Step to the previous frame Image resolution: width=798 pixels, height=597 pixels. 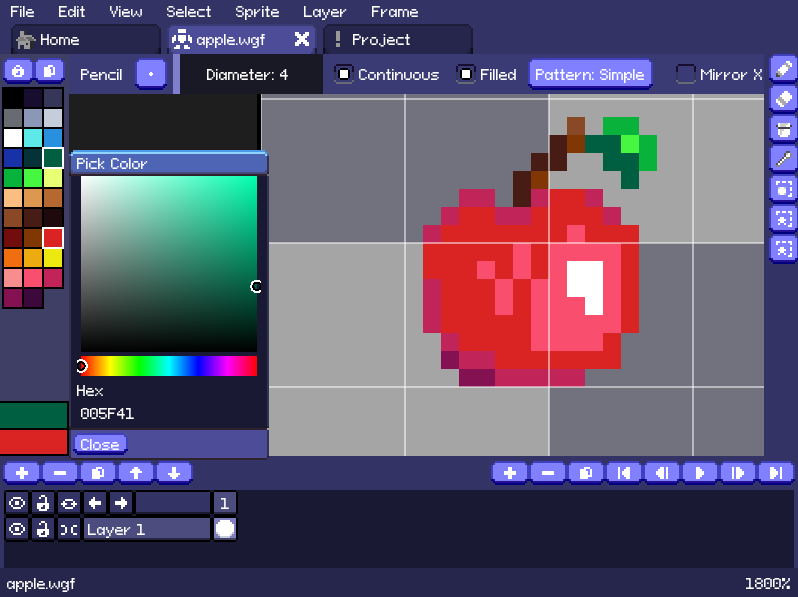tap(662, 473)
